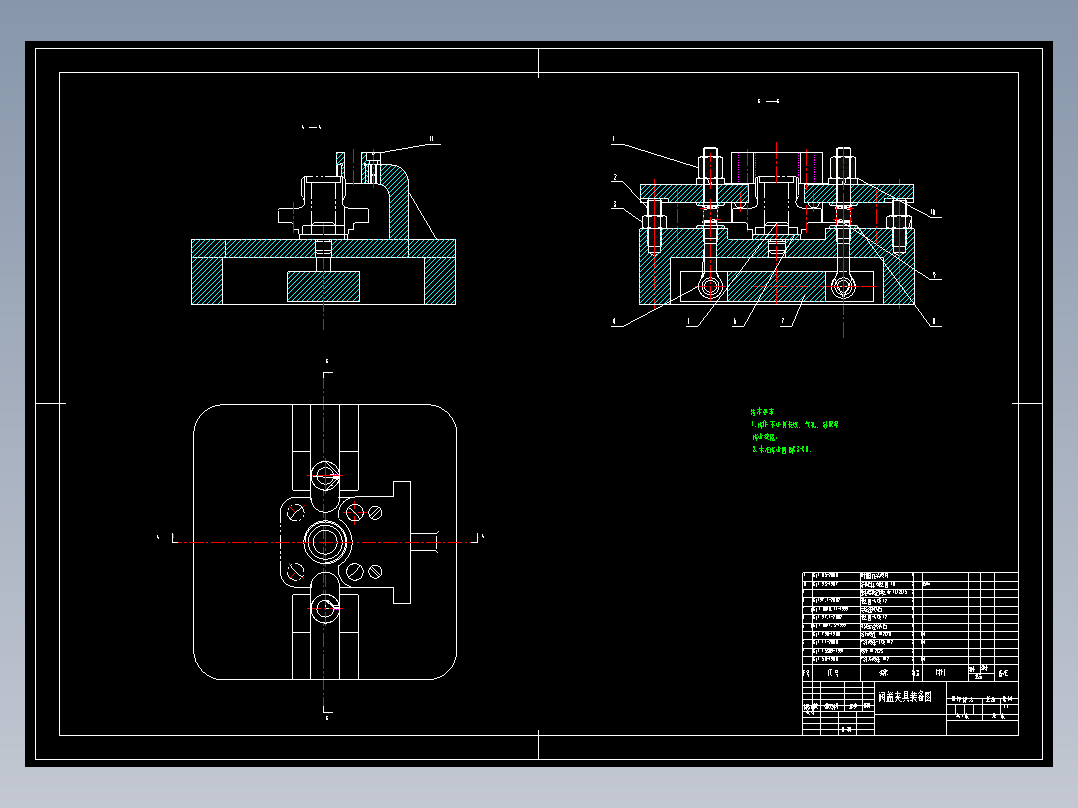This screenshot has height=808, width=1078.
Task: Select the parts list table top row
Action: [910, 576]
